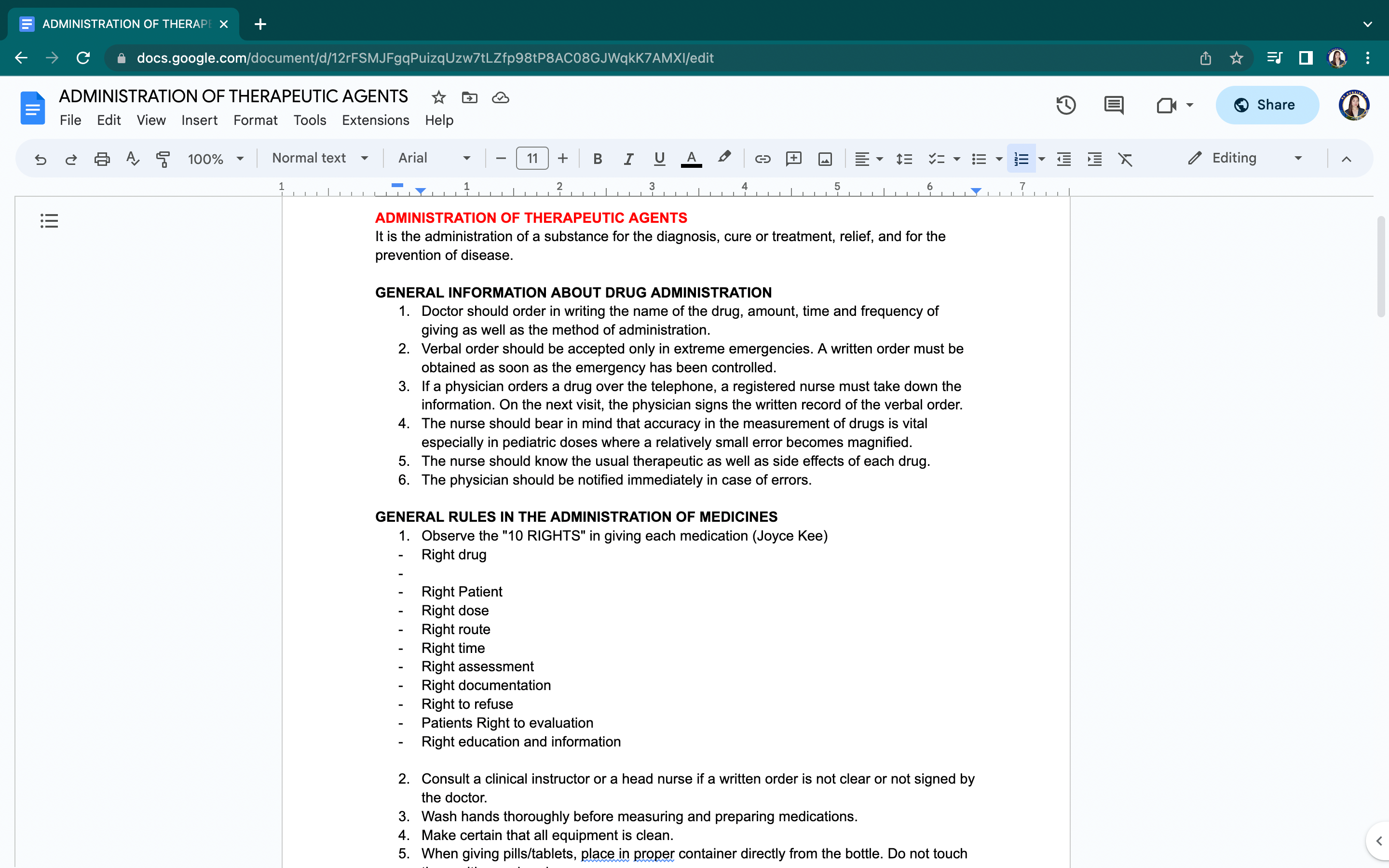Open the Tools menu

point(309,120)
